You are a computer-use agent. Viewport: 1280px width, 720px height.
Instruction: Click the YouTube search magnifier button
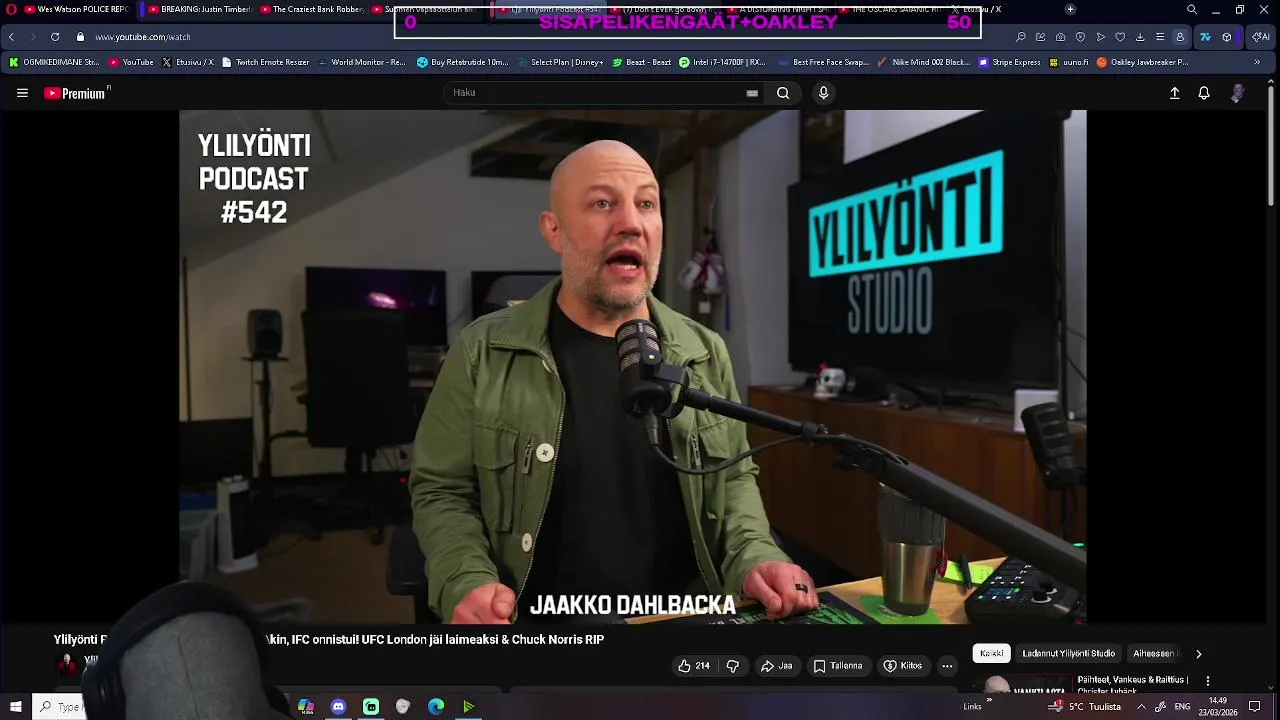click(783, 93)
